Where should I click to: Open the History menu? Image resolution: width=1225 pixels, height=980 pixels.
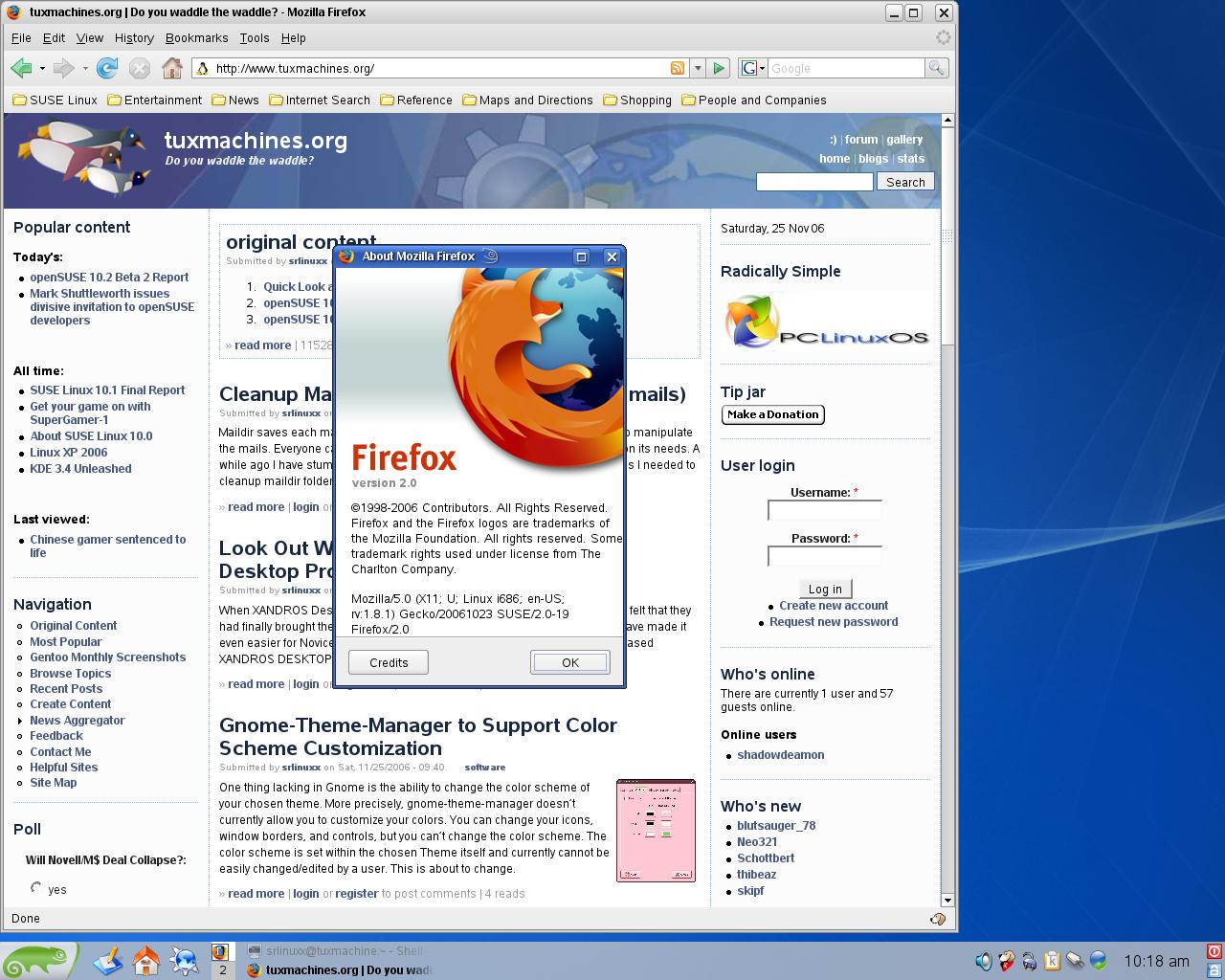point(134,38)
